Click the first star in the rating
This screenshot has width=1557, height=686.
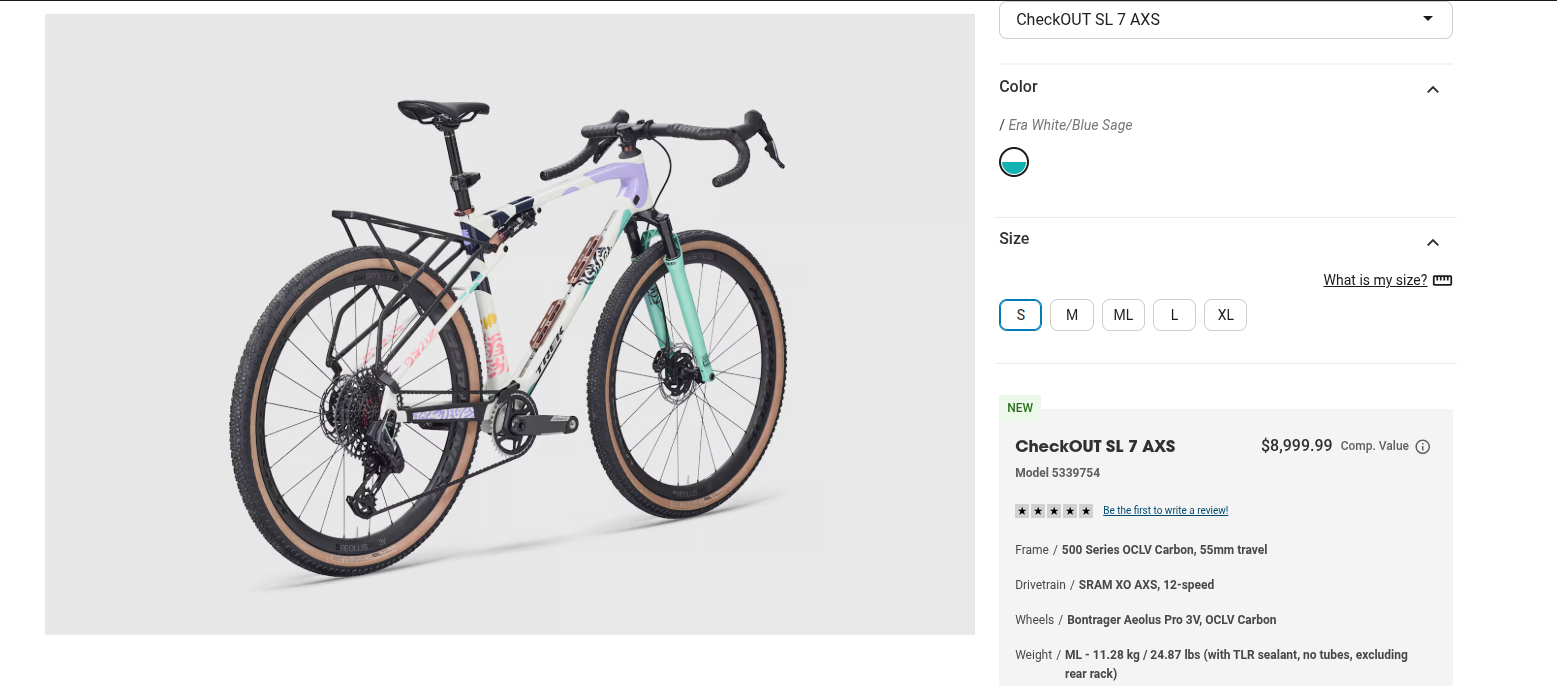click(x=1022, y=511)
